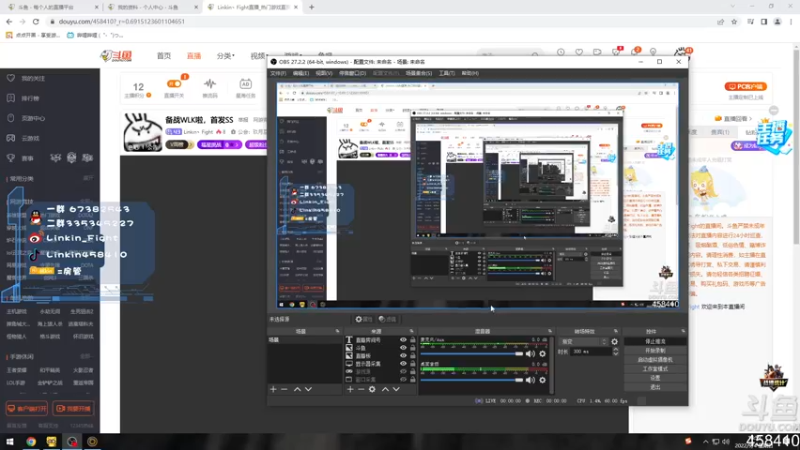Open the OBS 编辑(E) menu
The image size is (800, 450).
[x=301, y=73]
